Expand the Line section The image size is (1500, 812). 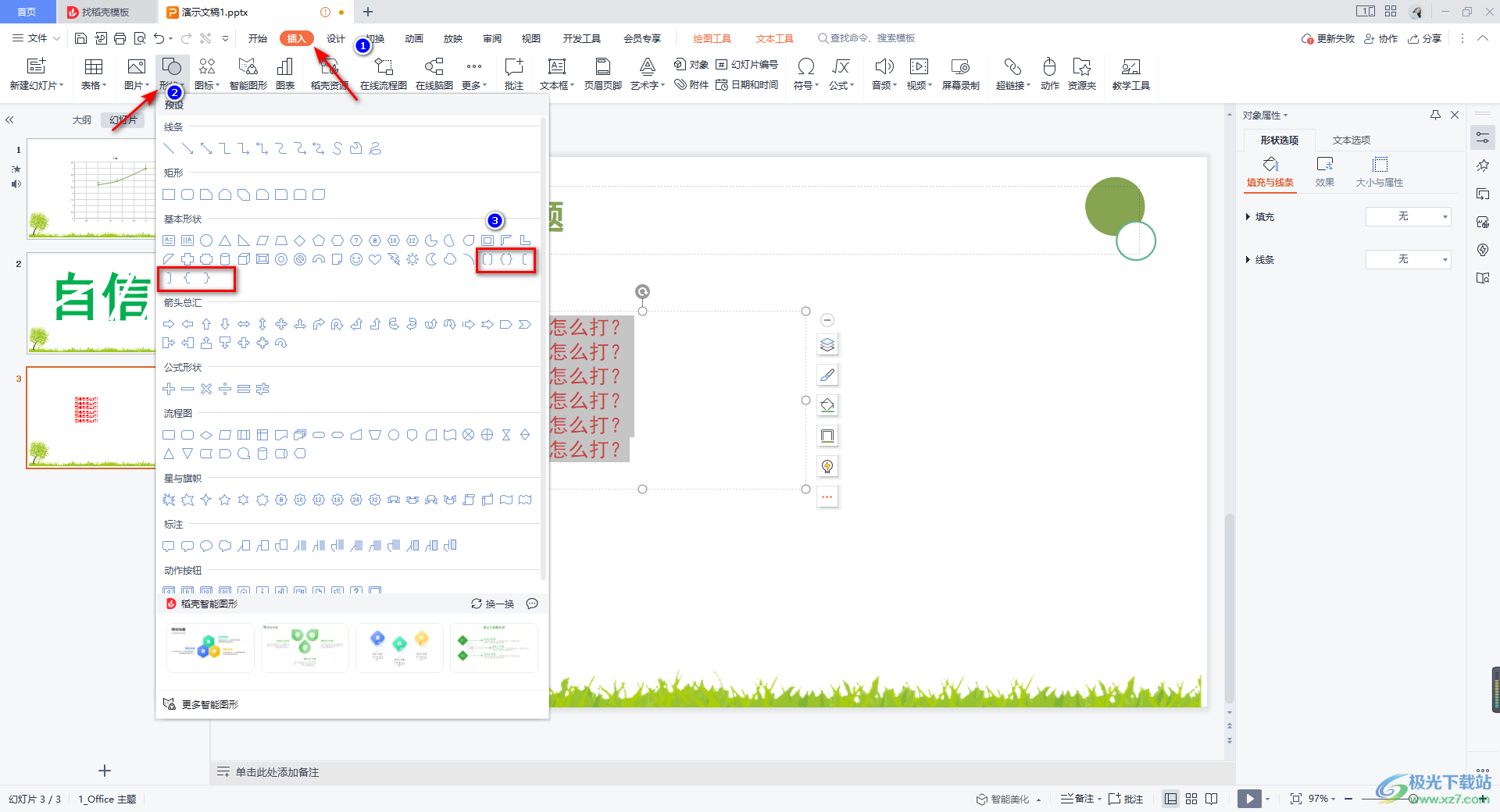click(x=1248, y=260)
